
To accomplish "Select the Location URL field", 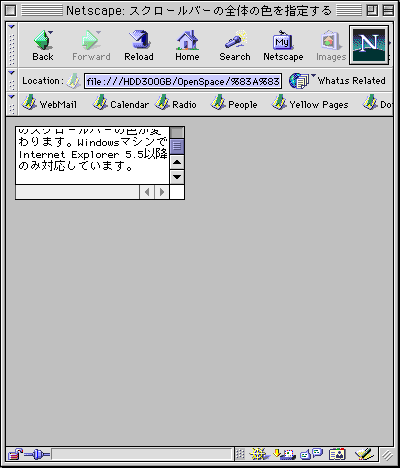I will tap(183, 81).
